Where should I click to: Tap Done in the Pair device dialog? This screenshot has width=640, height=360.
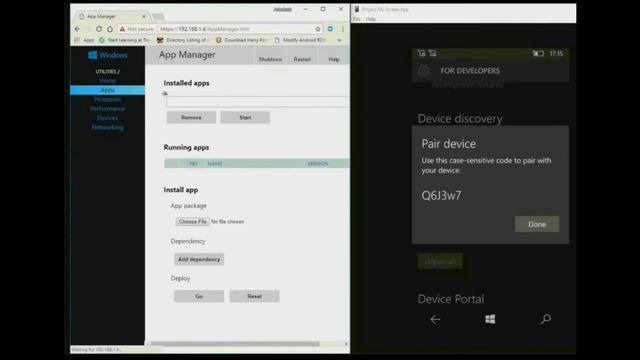537,224
